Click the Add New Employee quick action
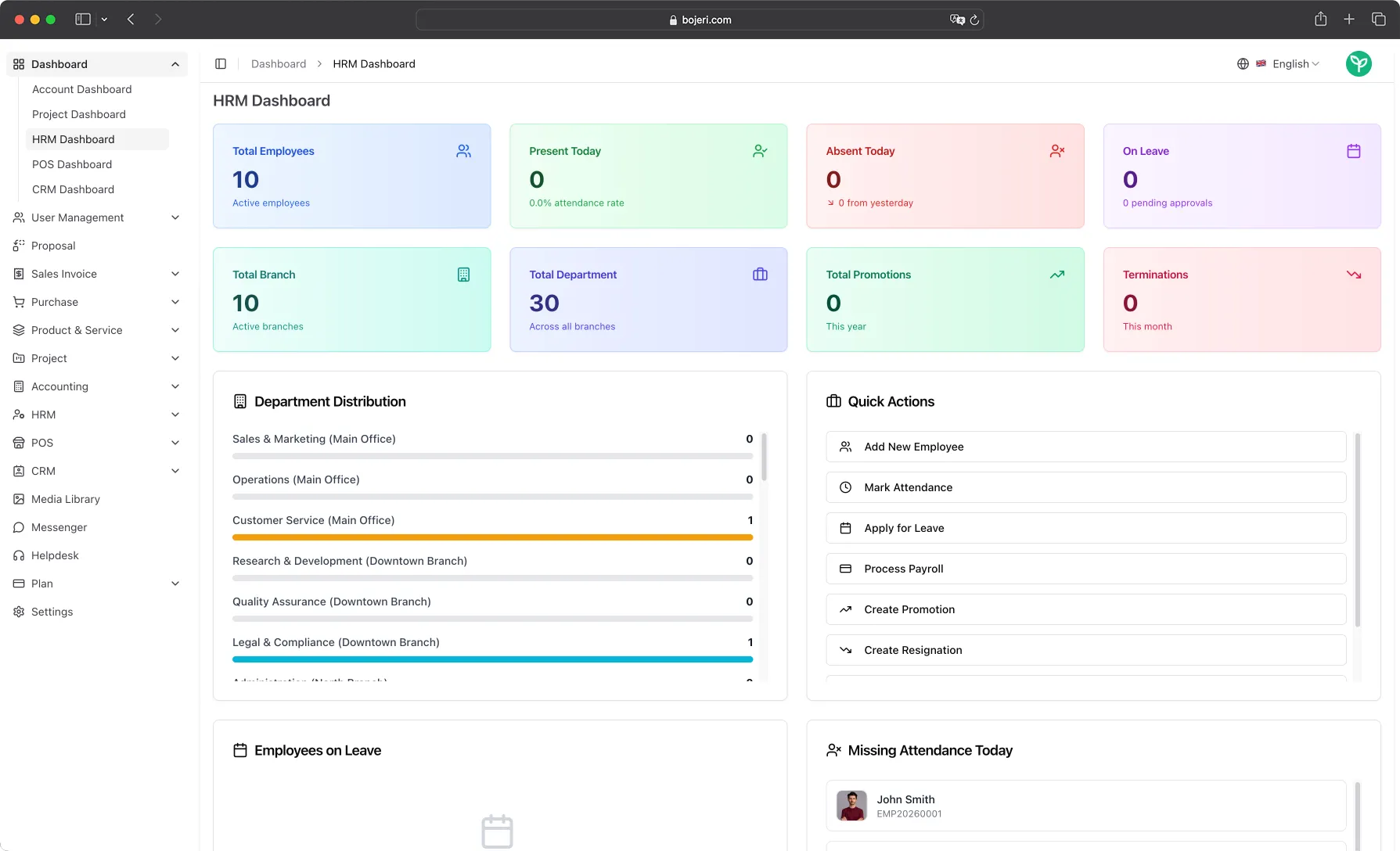The height and width of the screenshot is (851, 1400). tap(1085, 447)
